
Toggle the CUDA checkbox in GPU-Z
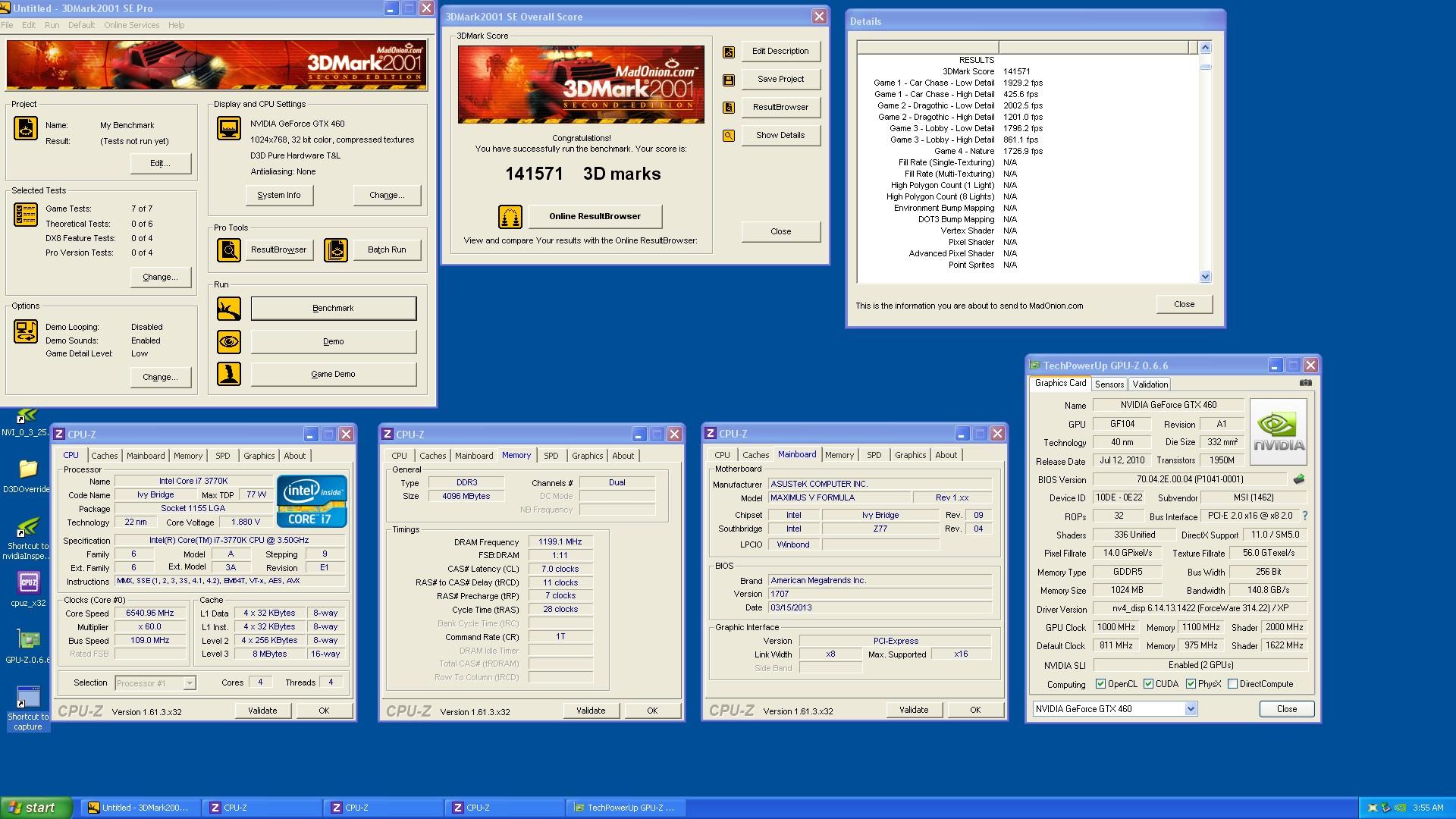[1148, 684]
